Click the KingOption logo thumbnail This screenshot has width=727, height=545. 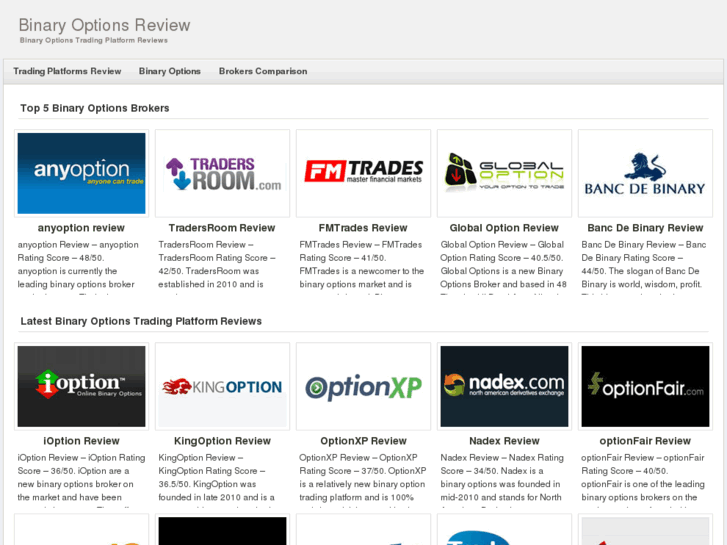click(223, 386)
